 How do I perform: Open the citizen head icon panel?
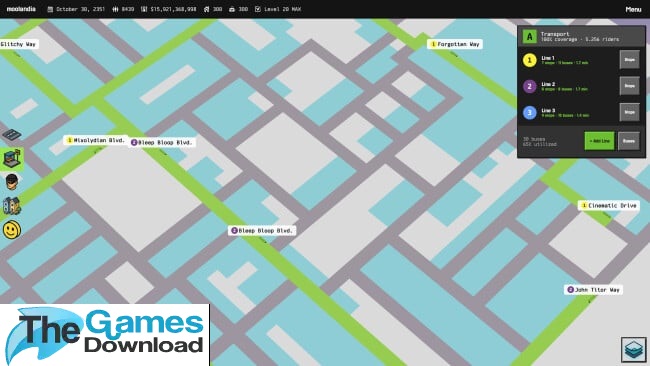12,182
